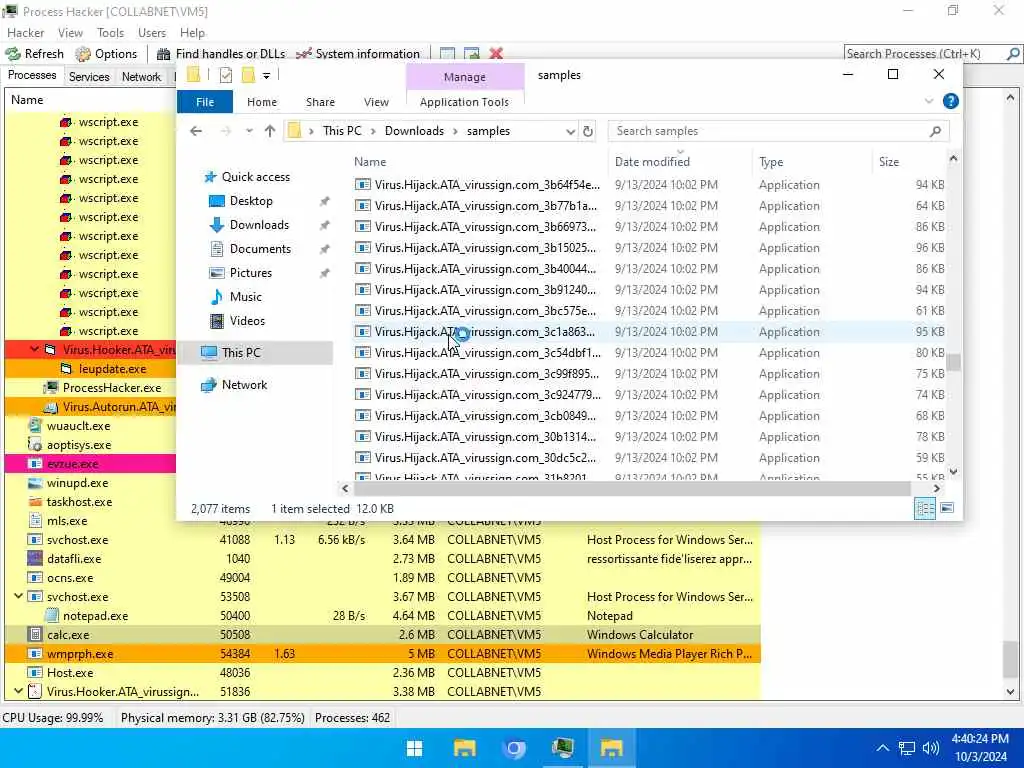
Task: Switch to the Network tab in Process Hacker
Action: 141,76
